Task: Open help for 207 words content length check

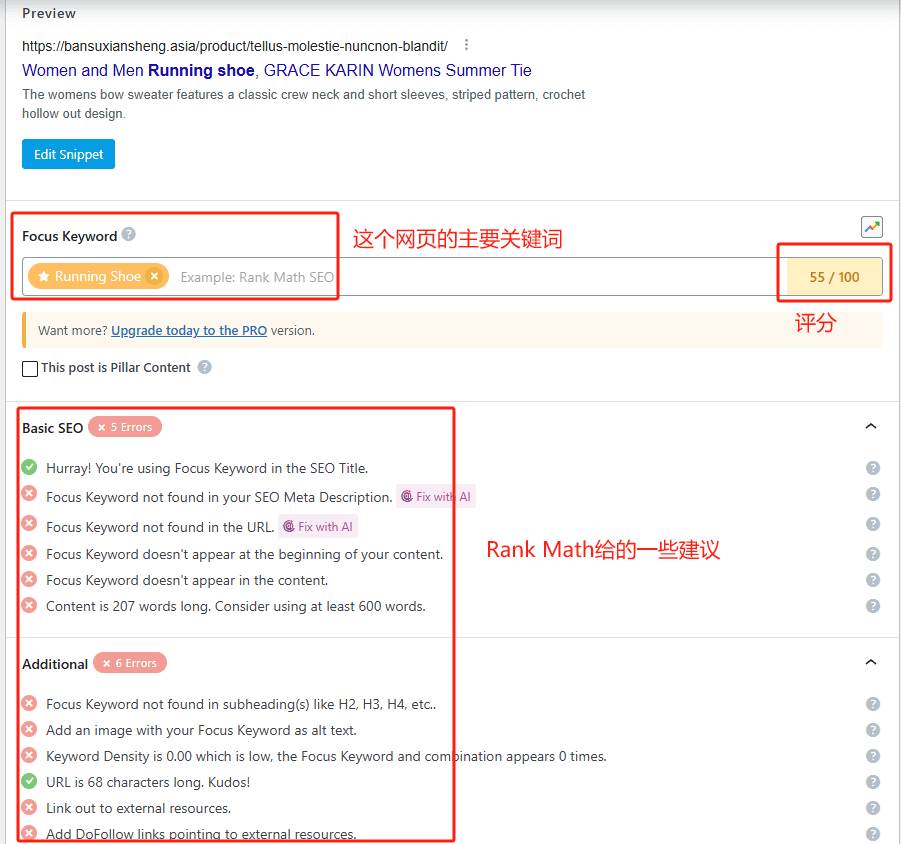Action: (873, 606)
